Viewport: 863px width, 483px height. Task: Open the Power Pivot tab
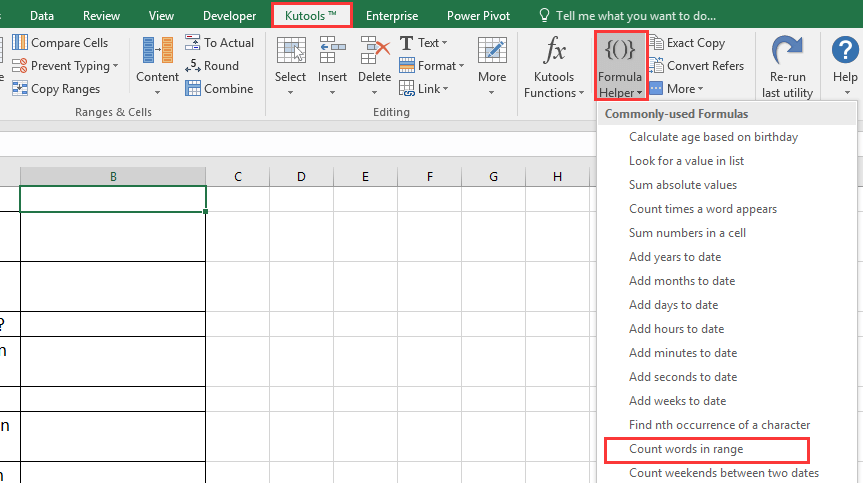coord(478,16)
